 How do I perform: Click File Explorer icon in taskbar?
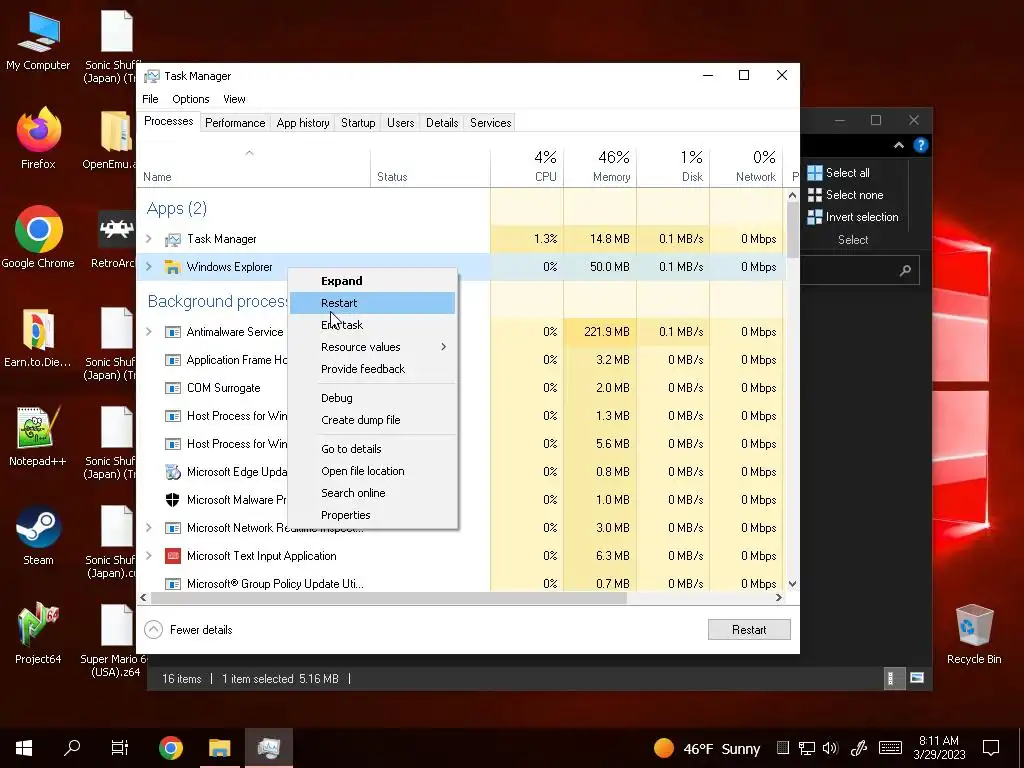tap(219, 748)
